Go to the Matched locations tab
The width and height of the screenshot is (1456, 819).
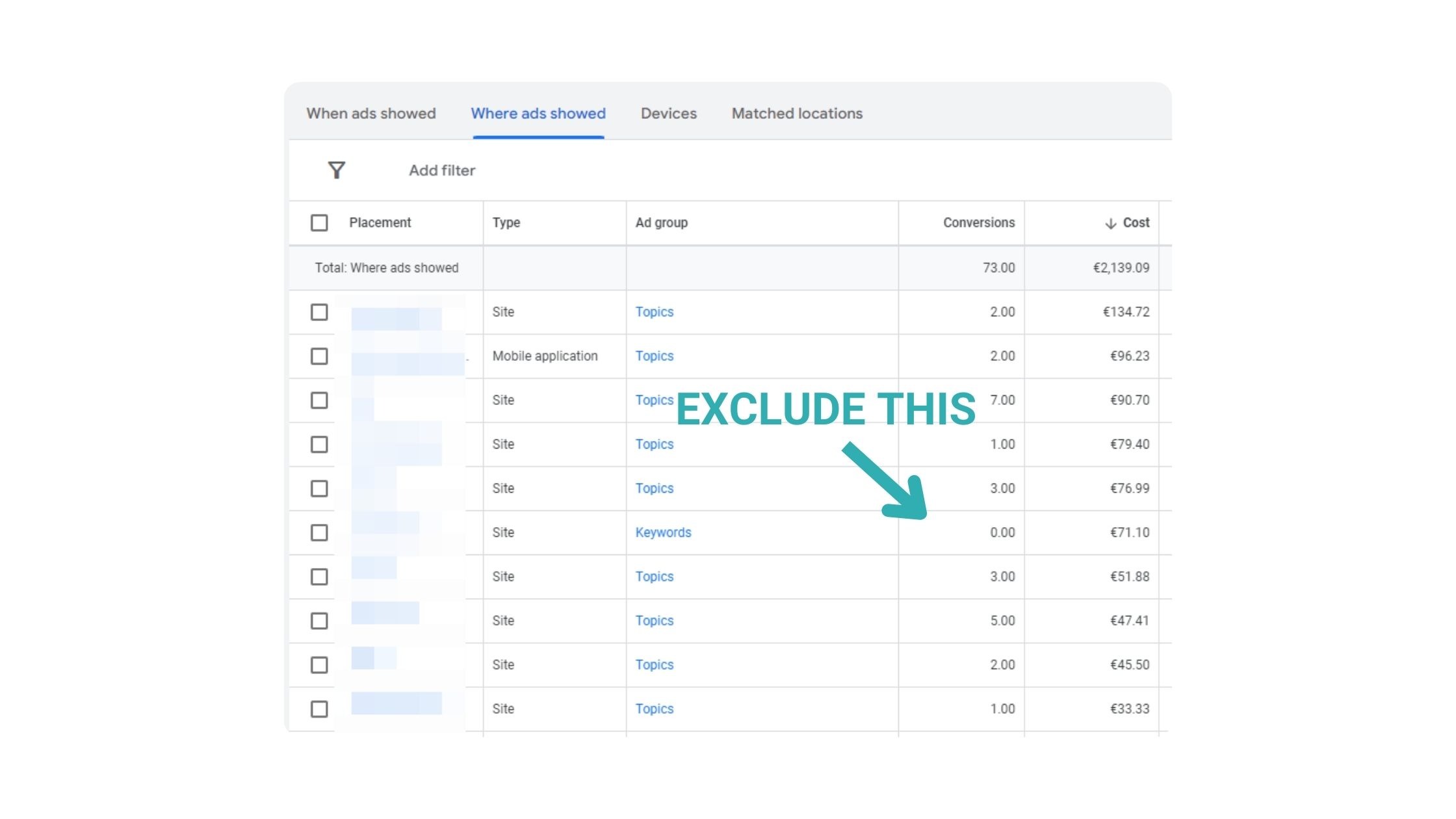point(797,114)
